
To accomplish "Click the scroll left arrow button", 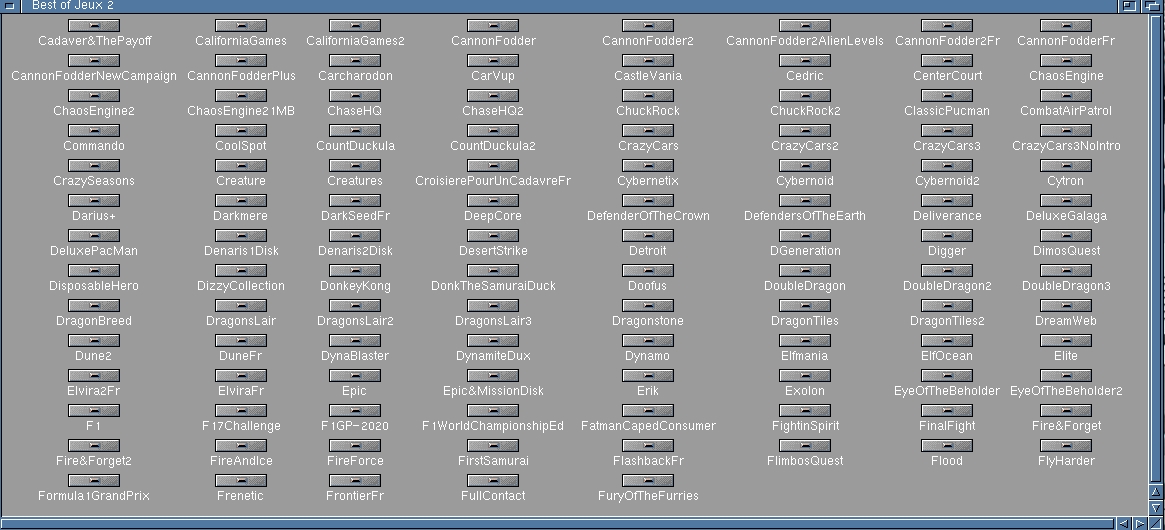I will click(1124, 523).
